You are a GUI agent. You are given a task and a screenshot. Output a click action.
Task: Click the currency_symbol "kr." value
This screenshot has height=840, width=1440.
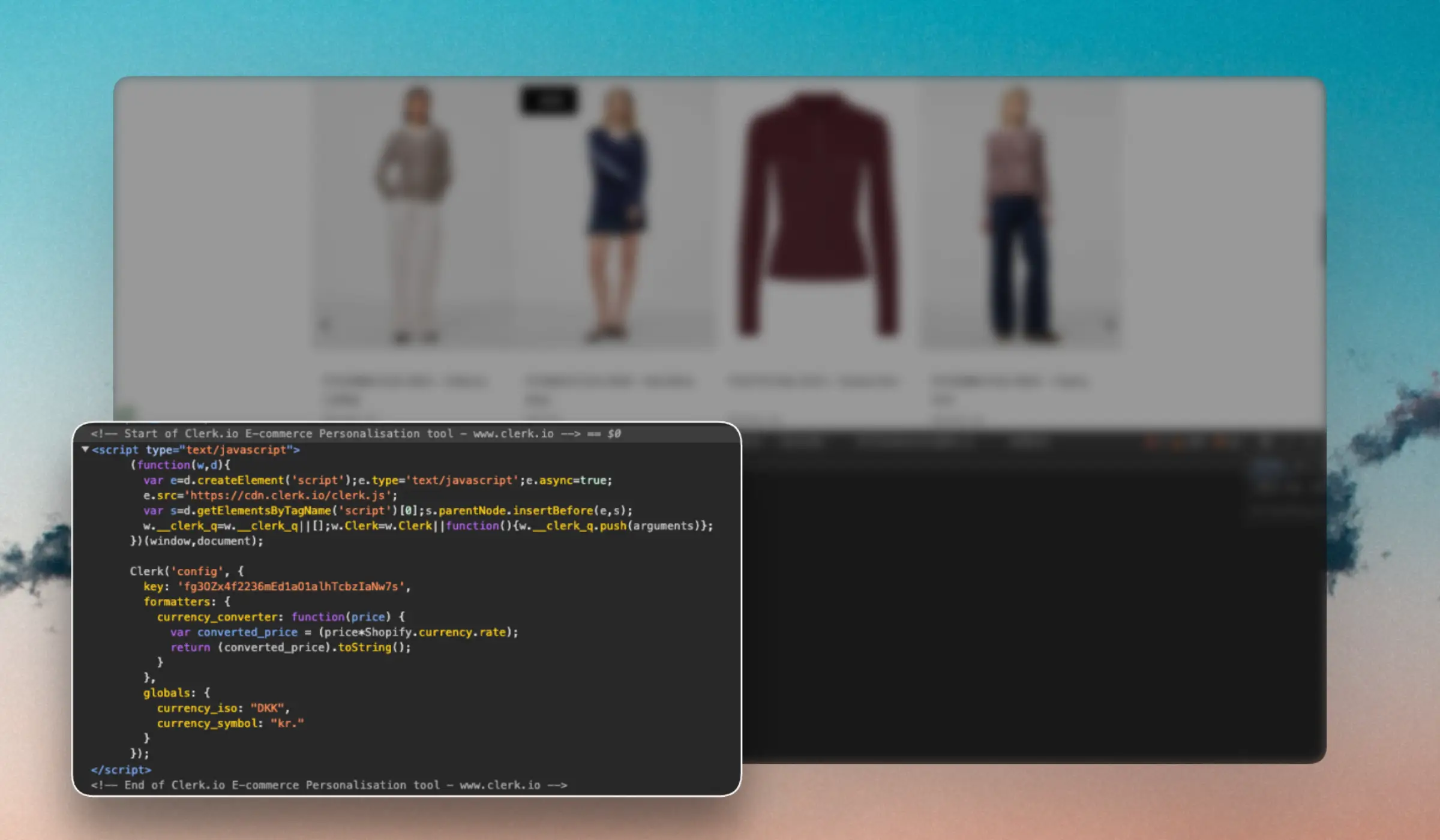287,723
